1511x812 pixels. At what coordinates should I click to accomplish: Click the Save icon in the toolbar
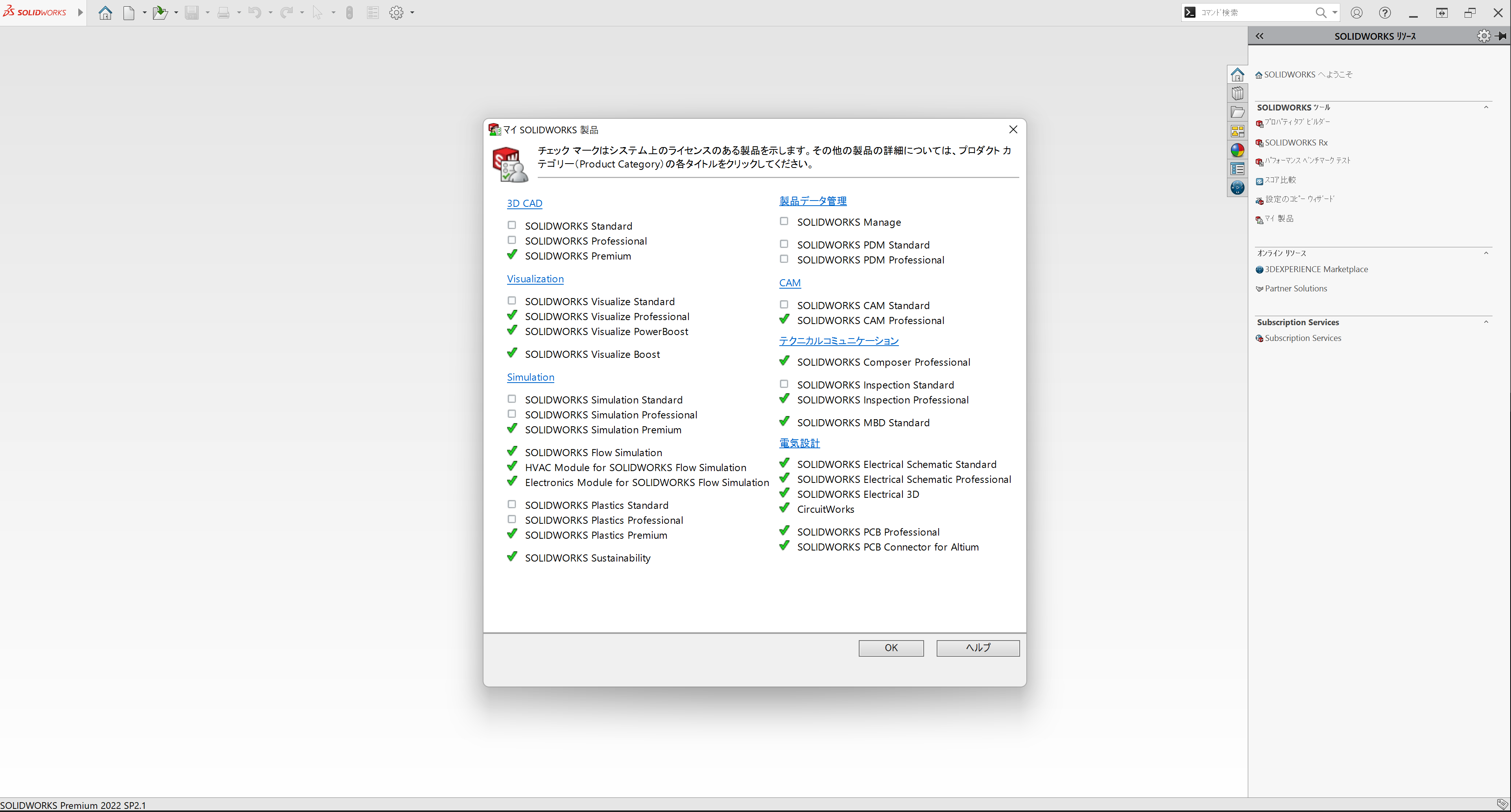192,12
